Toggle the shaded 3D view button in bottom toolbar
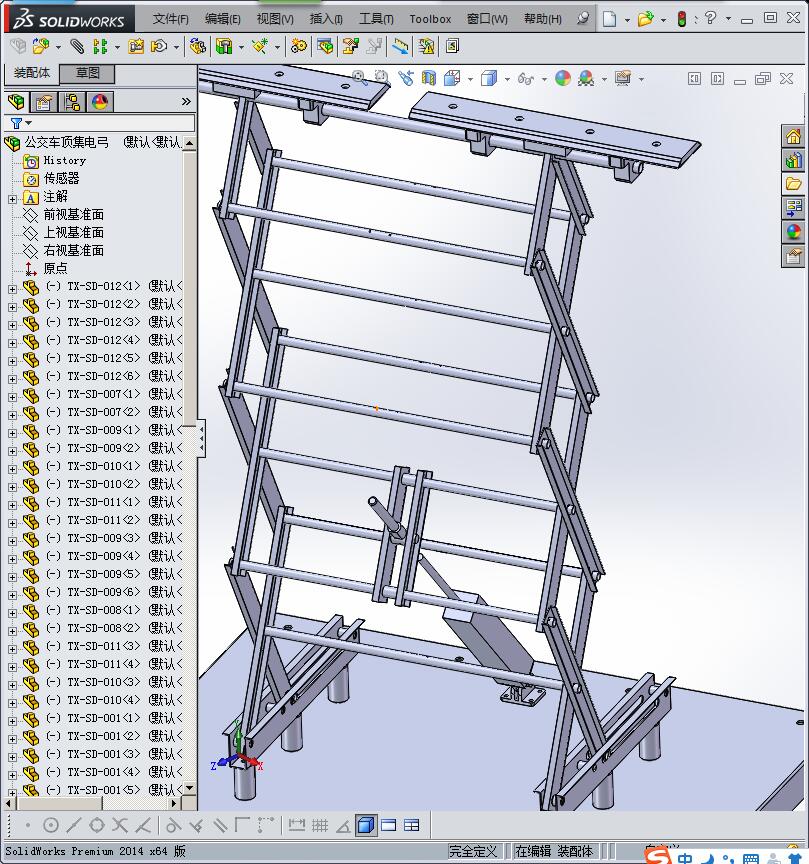The image size is (809, 864). tap(366, 825)
